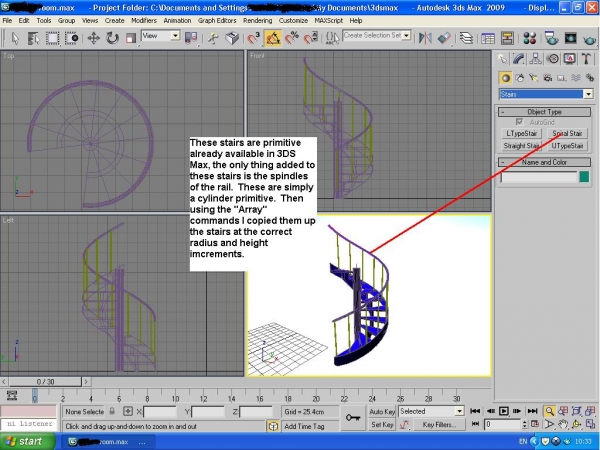Open Schematic View icon
Viewport: 600px width, 450px height.
click(507, 38)
